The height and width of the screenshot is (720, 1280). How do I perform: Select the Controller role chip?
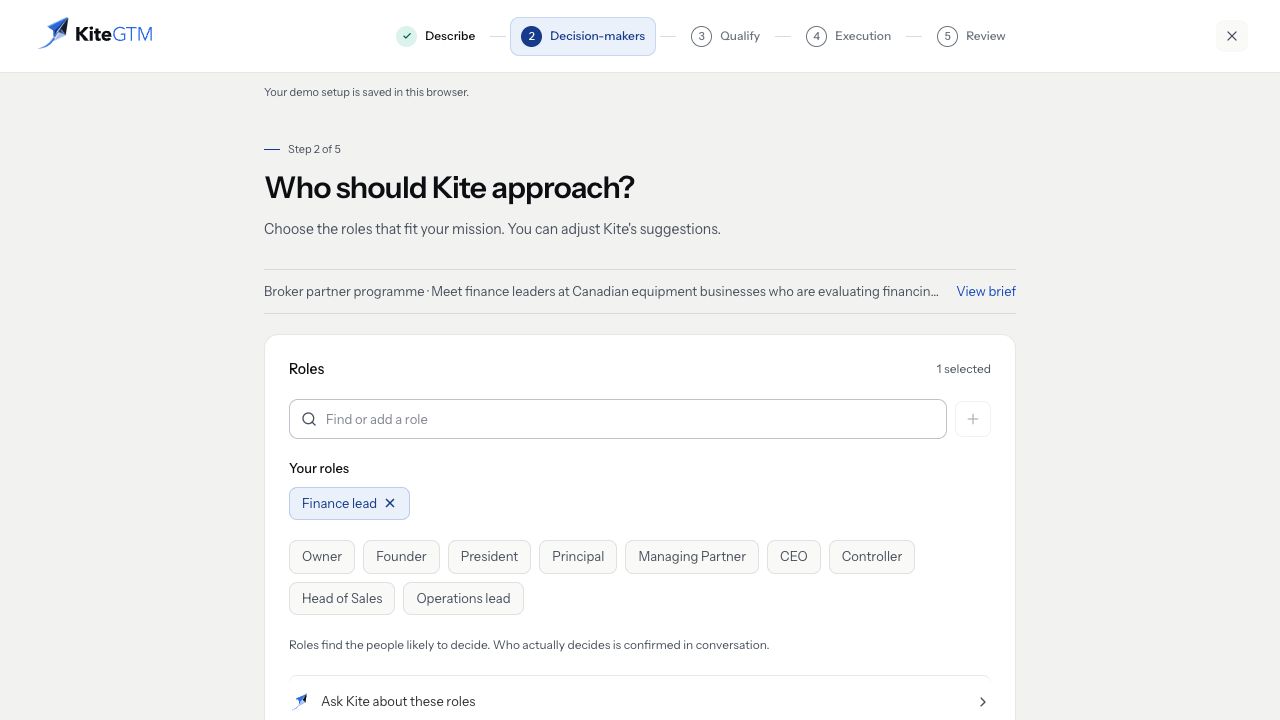point(872,556)
